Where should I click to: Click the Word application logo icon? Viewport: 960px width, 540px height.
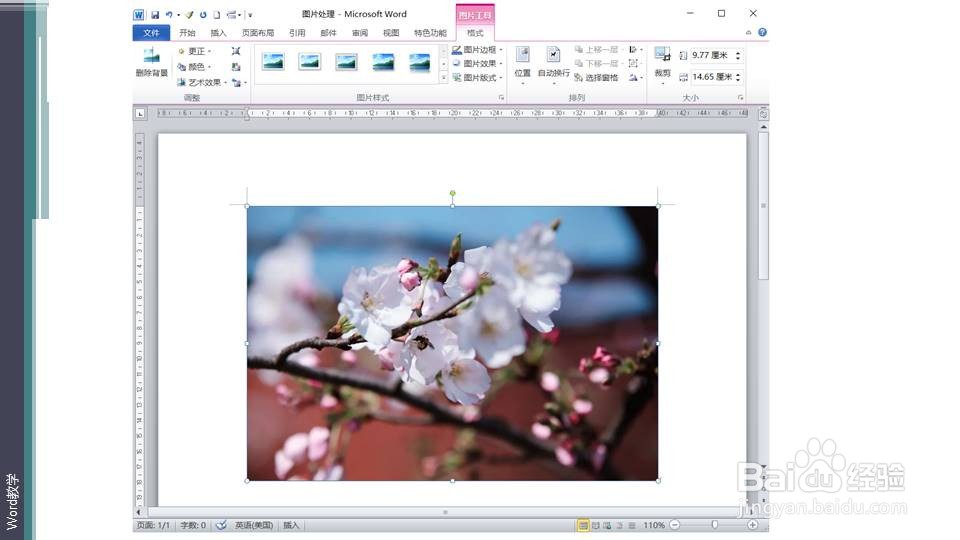click(x=139, y=14)
